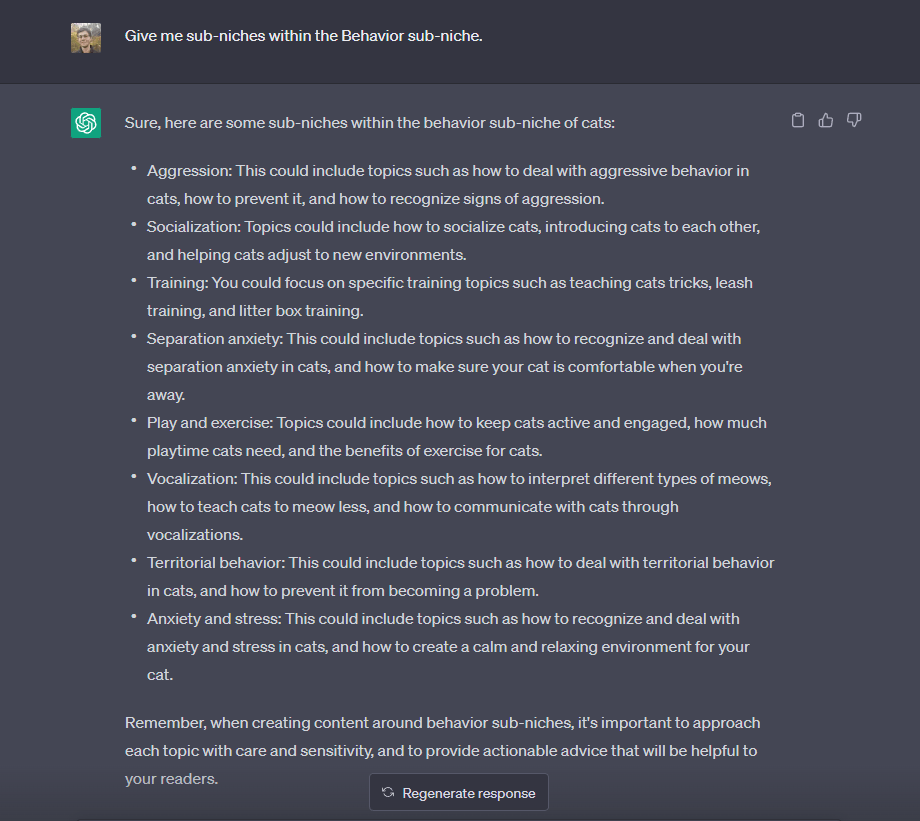This screenshot has width=920, height=821.
Task: Mark the response with thumbs down
Action: tap(854, 121)
